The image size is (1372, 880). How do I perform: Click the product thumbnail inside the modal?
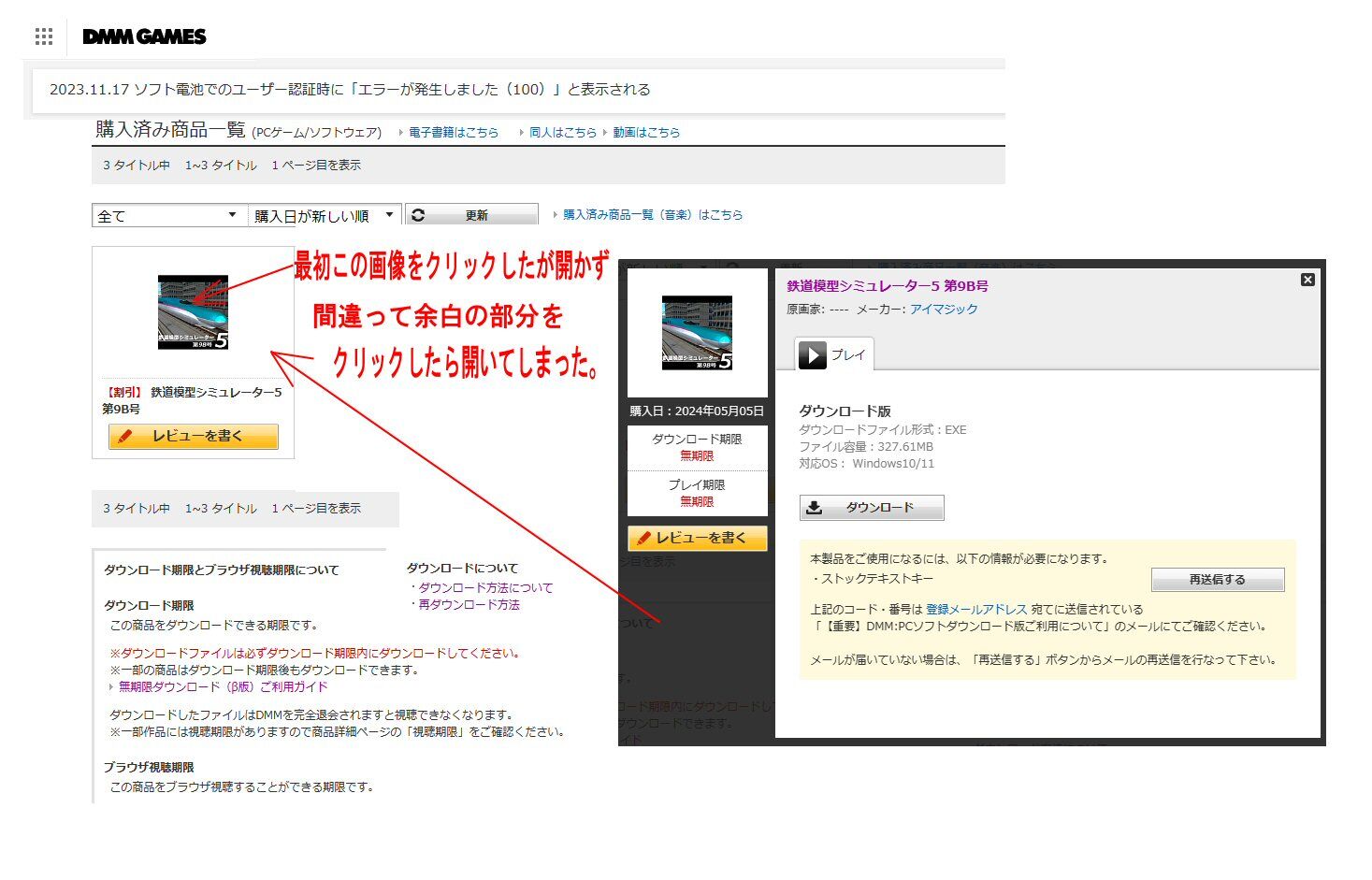(697, 333)
